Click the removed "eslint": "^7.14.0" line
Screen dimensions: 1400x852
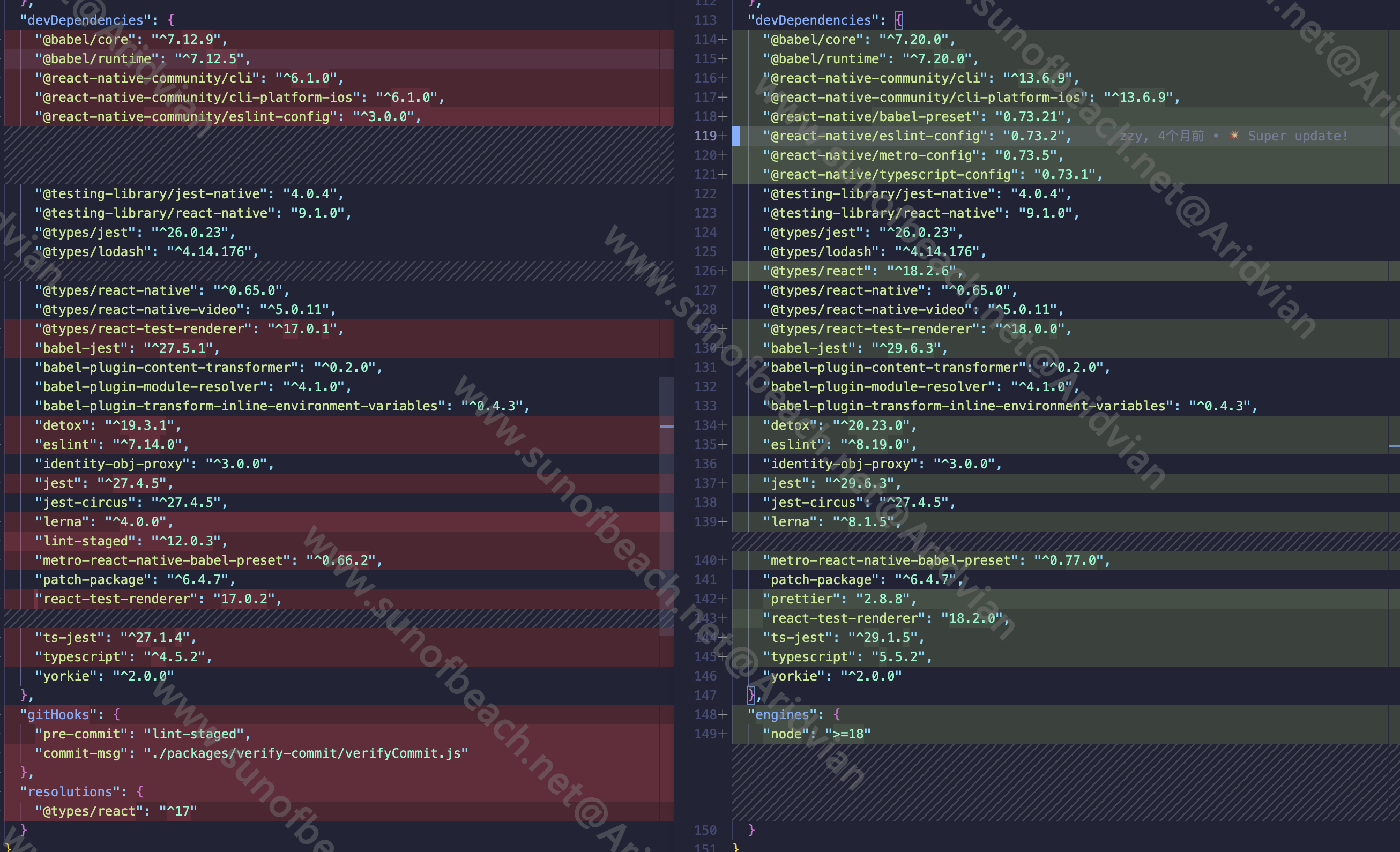(339, 445)
